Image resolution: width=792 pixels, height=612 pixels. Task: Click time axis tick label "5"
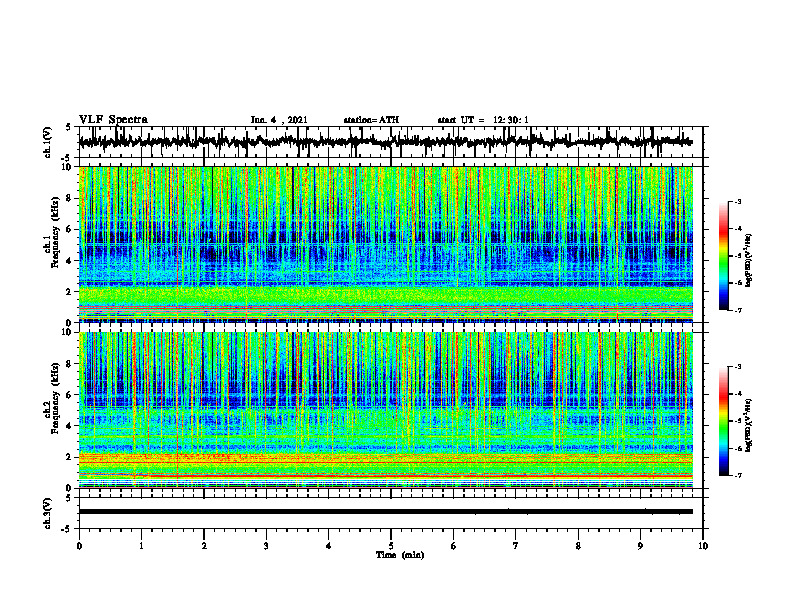pyautogui.click(x=391, y=546)
